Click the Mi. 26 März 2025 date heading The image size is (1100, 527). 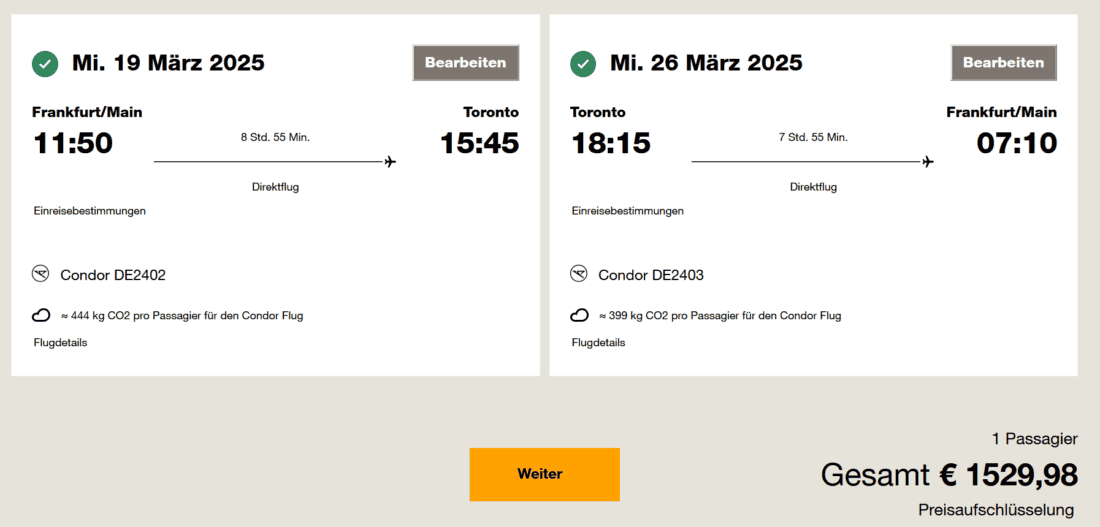click(x=706, y=63)
